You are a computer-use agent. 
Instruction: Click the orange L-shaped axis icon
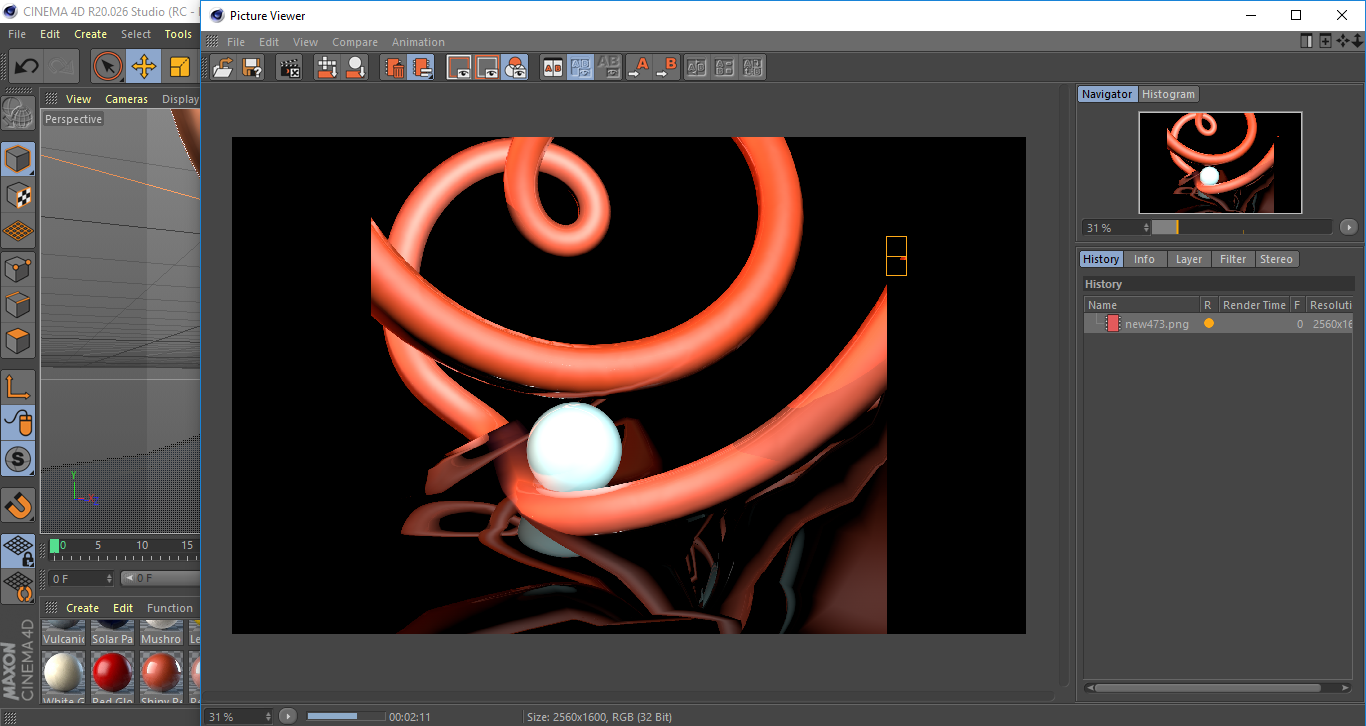(18, 387)
